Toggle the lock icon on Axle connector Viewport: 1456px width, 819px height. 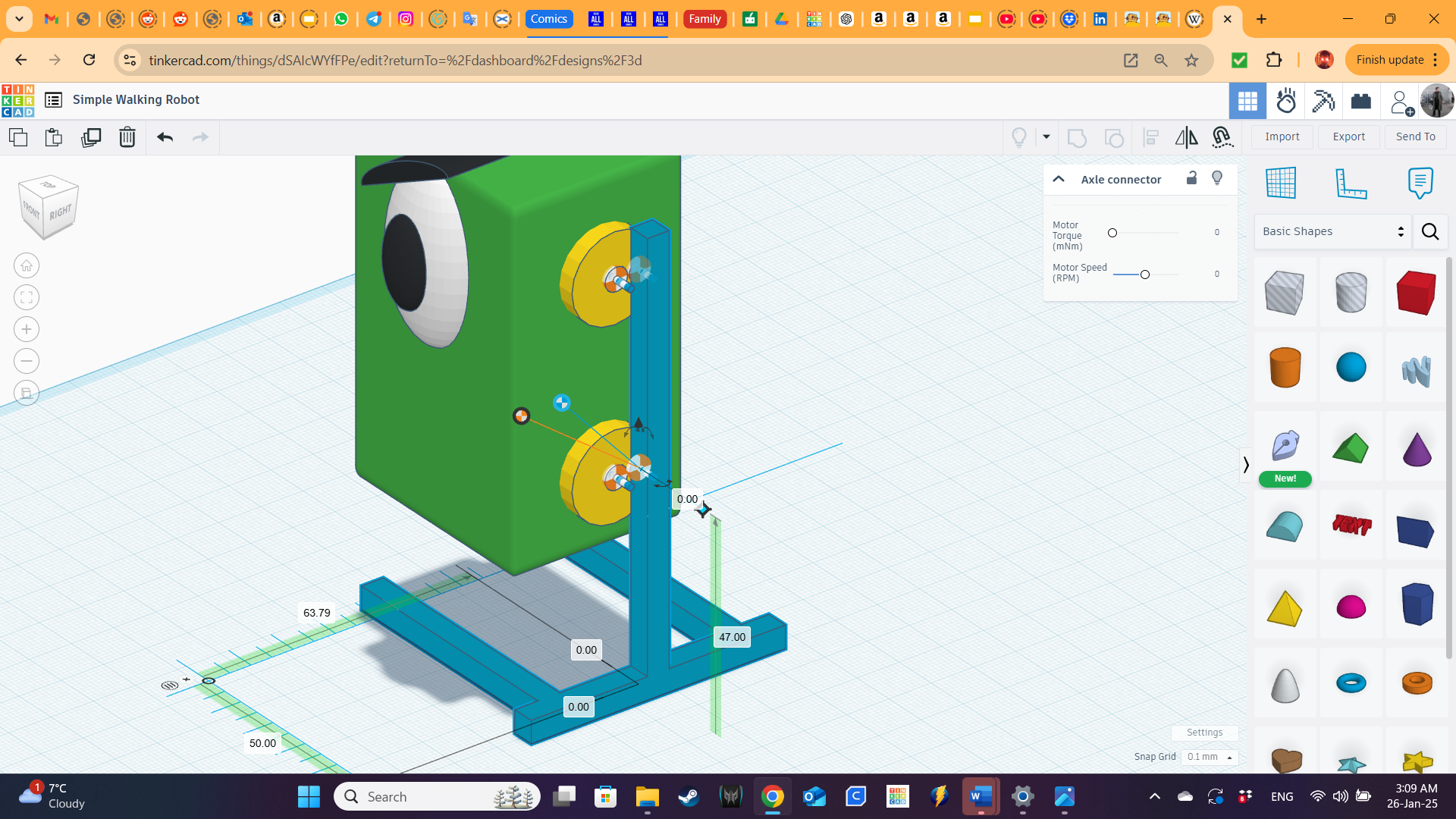1192,178
